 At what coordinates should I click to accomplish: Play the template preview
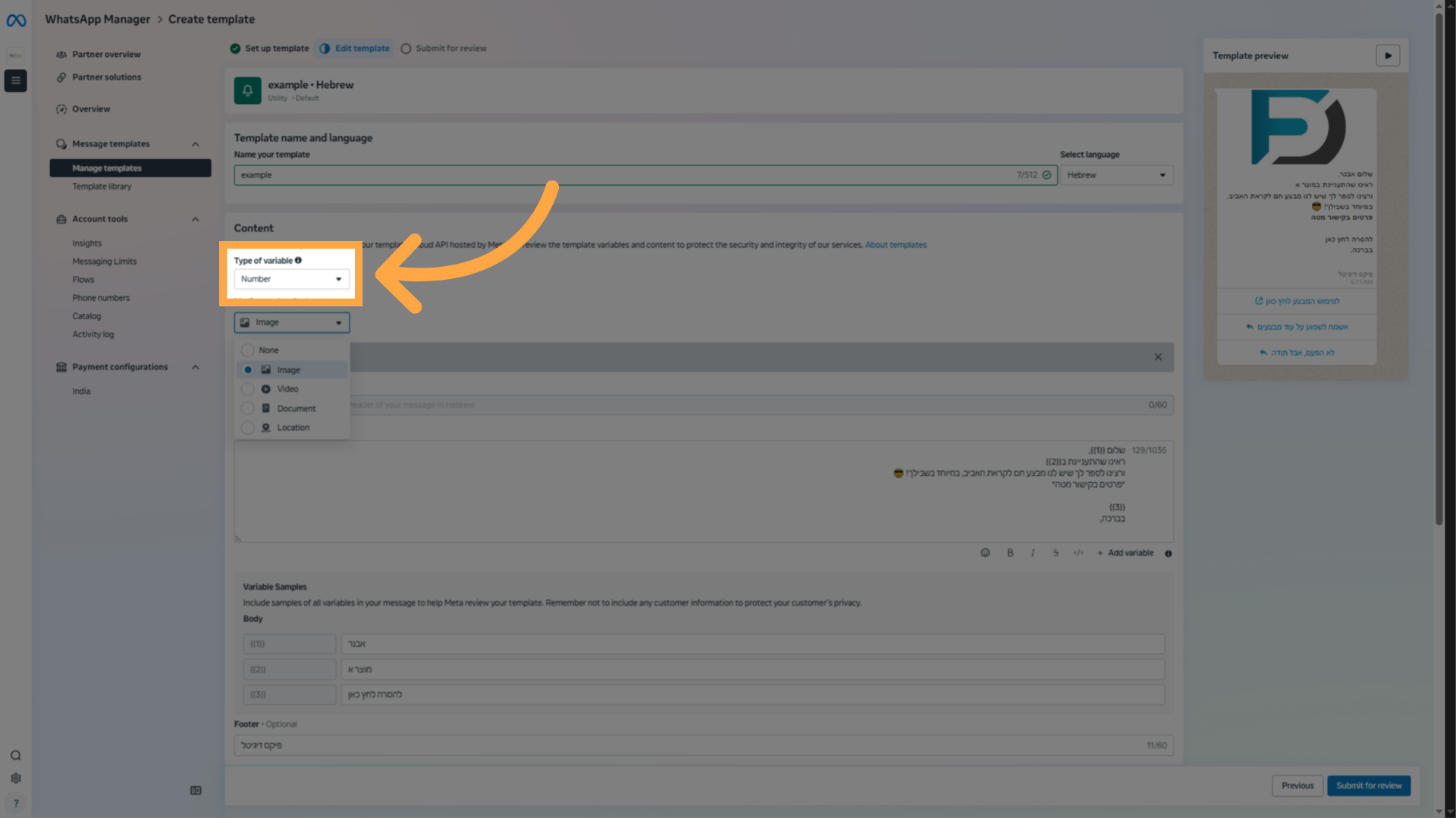pyautogui.click(x=1388, y=55)
